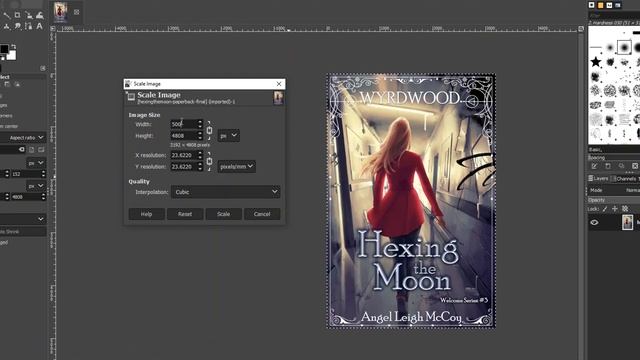Select the Warp Transform tool in toolbox
The image size is (640, 360).
[x=40, y=15]
